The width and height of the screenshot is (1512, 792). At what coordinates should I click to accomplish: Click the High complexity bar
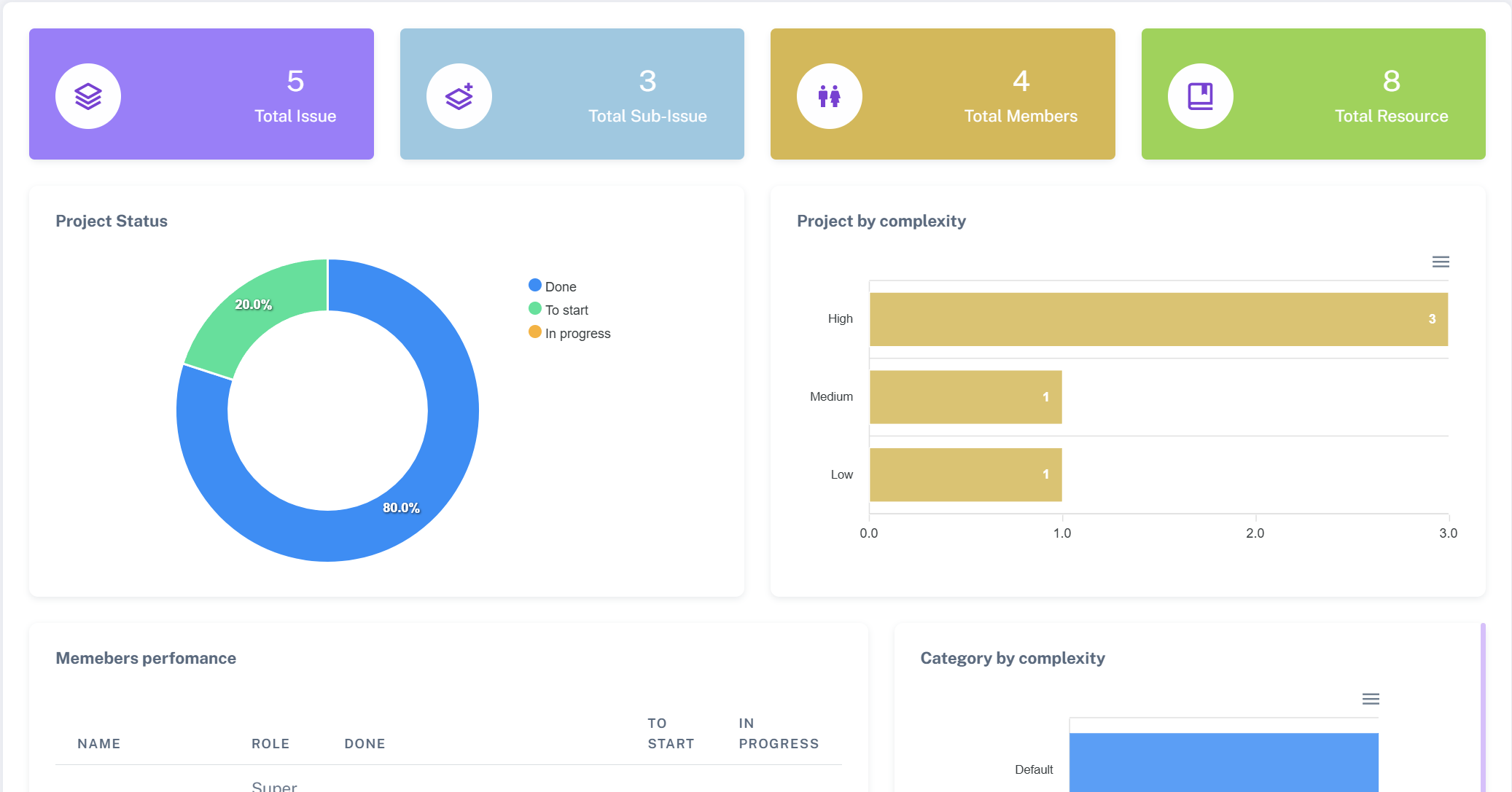1158,319
